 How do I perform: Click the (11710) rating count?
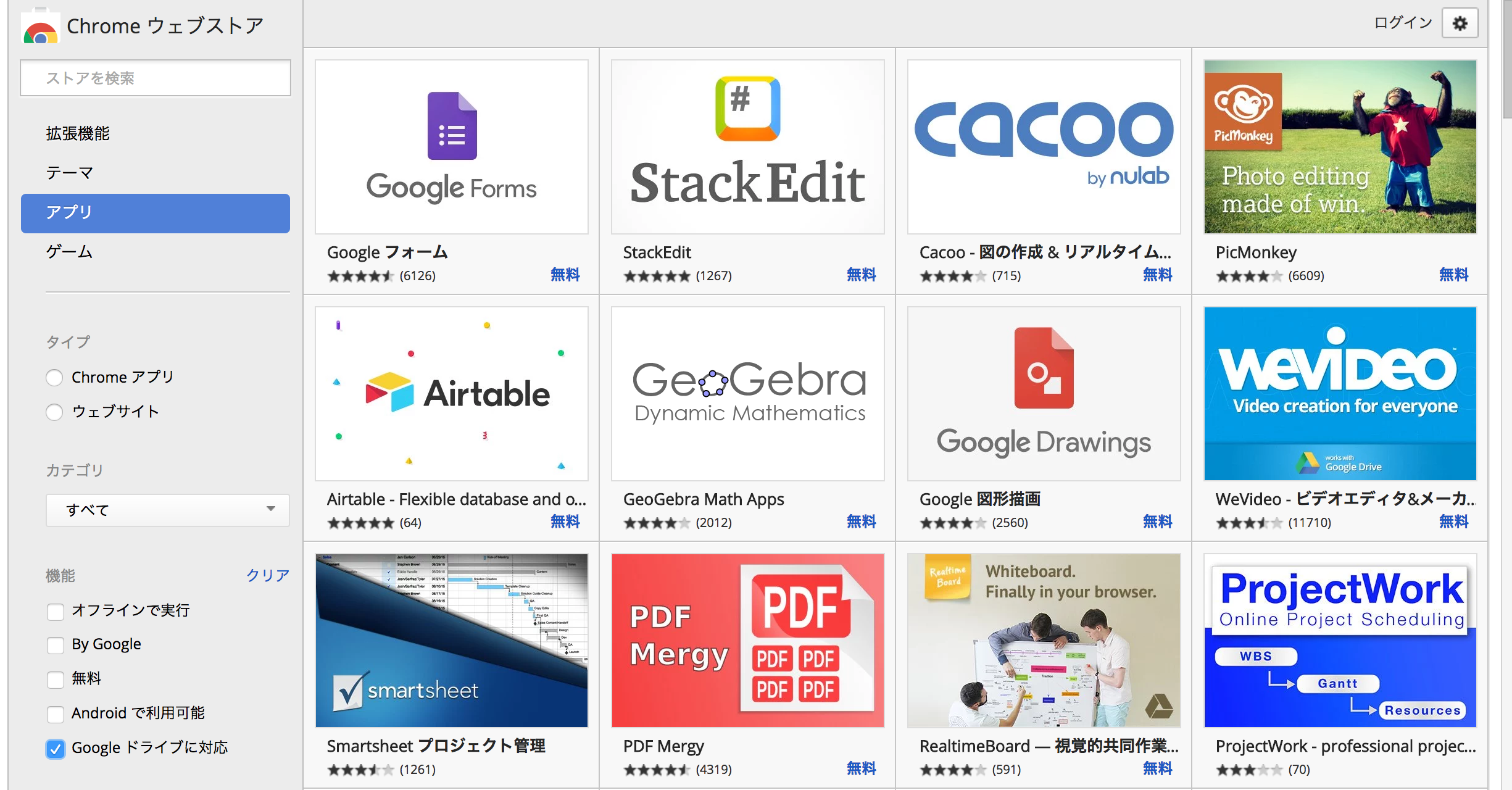[x=1310, y=523]
